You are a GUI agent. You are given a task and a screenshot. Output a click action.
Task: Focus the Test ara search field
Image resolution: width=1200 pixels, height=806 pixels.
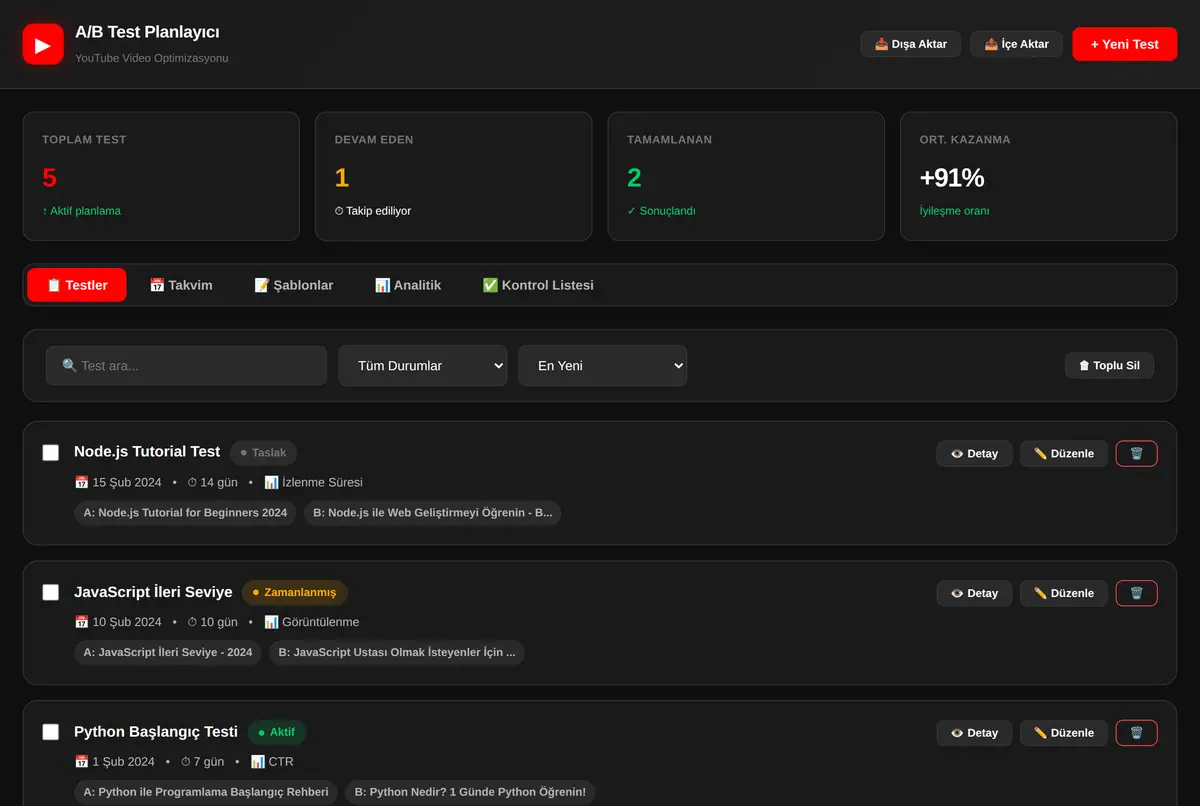click(186, 366)
